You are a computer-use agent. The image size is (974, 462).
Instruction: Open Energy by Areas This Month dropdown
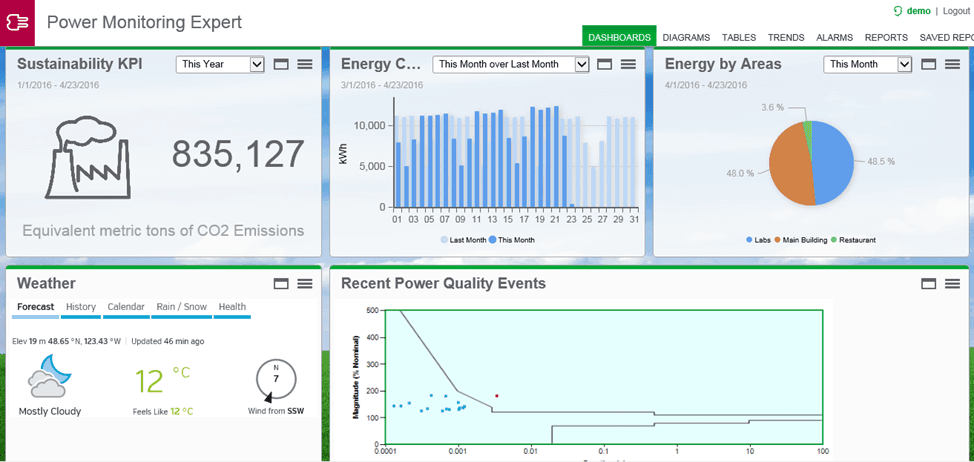[x=868, y=64]
